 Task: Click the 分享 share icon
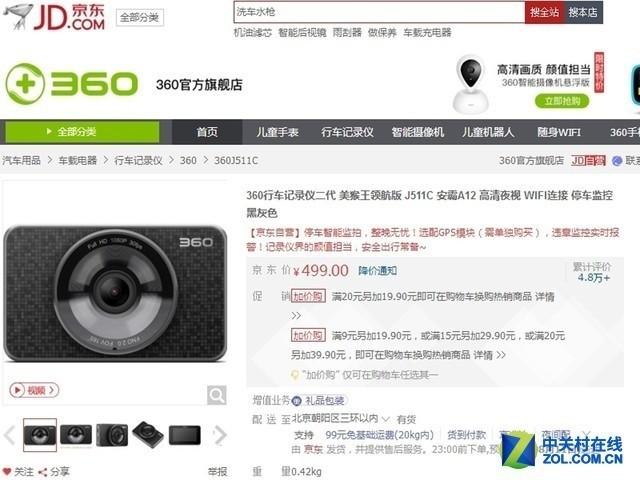coord(42,472)
